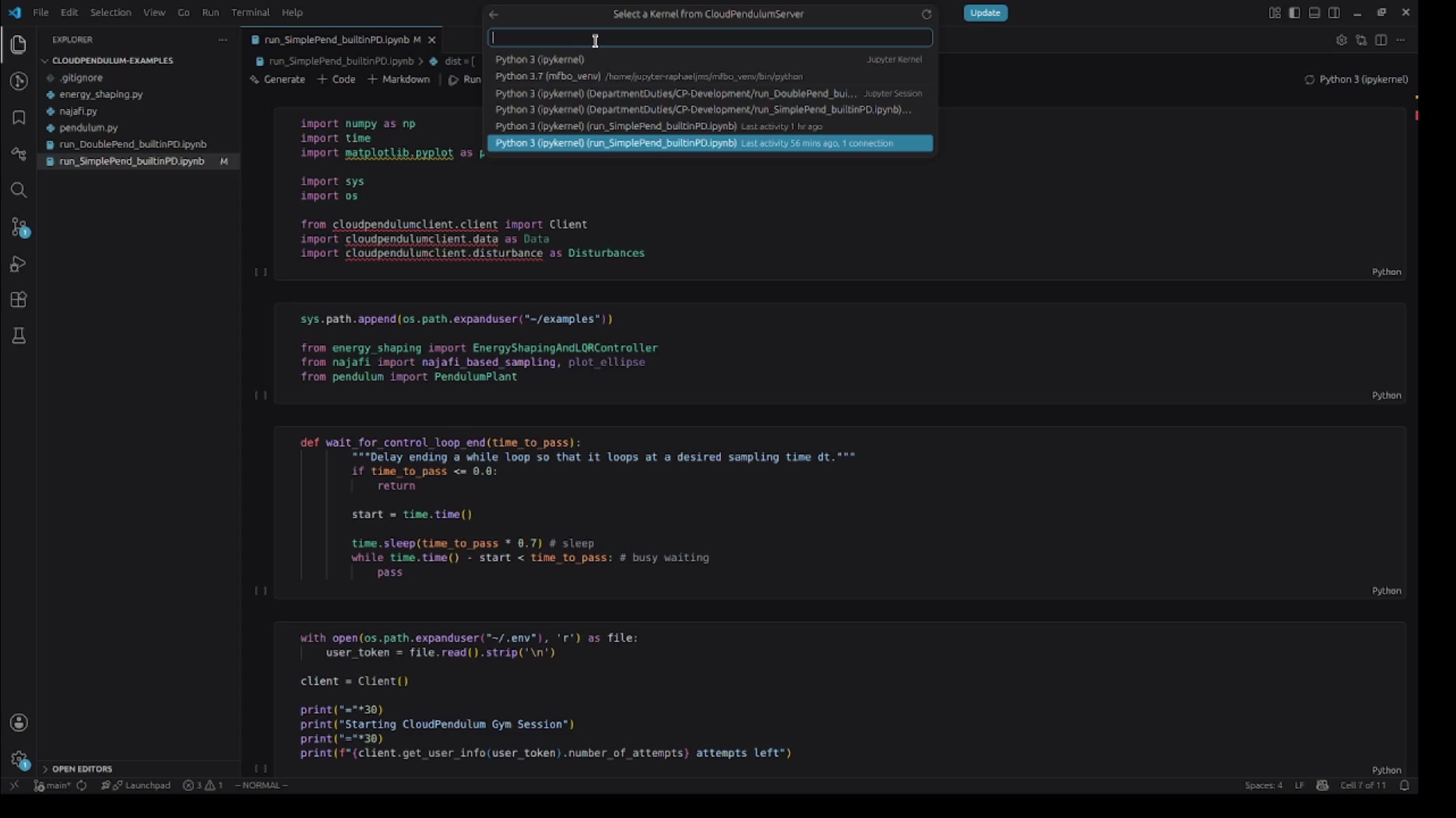Refresh the kernel list in the picker

pyautogui.click(x=927, y=14)
